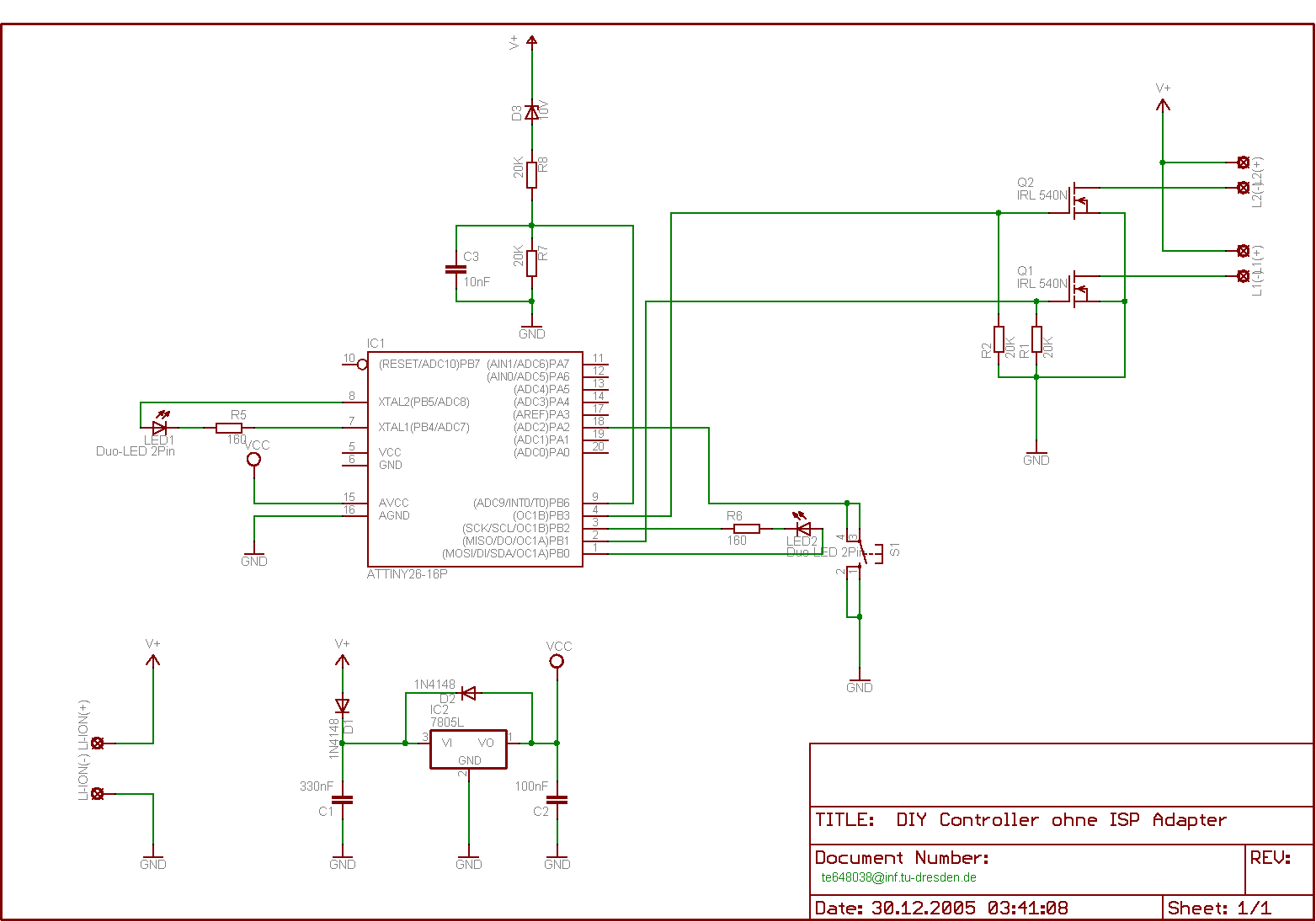This screenshot has width=1316, height=922.
Task: Select the D1 1N4148 diode symbol
Action: click(342, 706)
